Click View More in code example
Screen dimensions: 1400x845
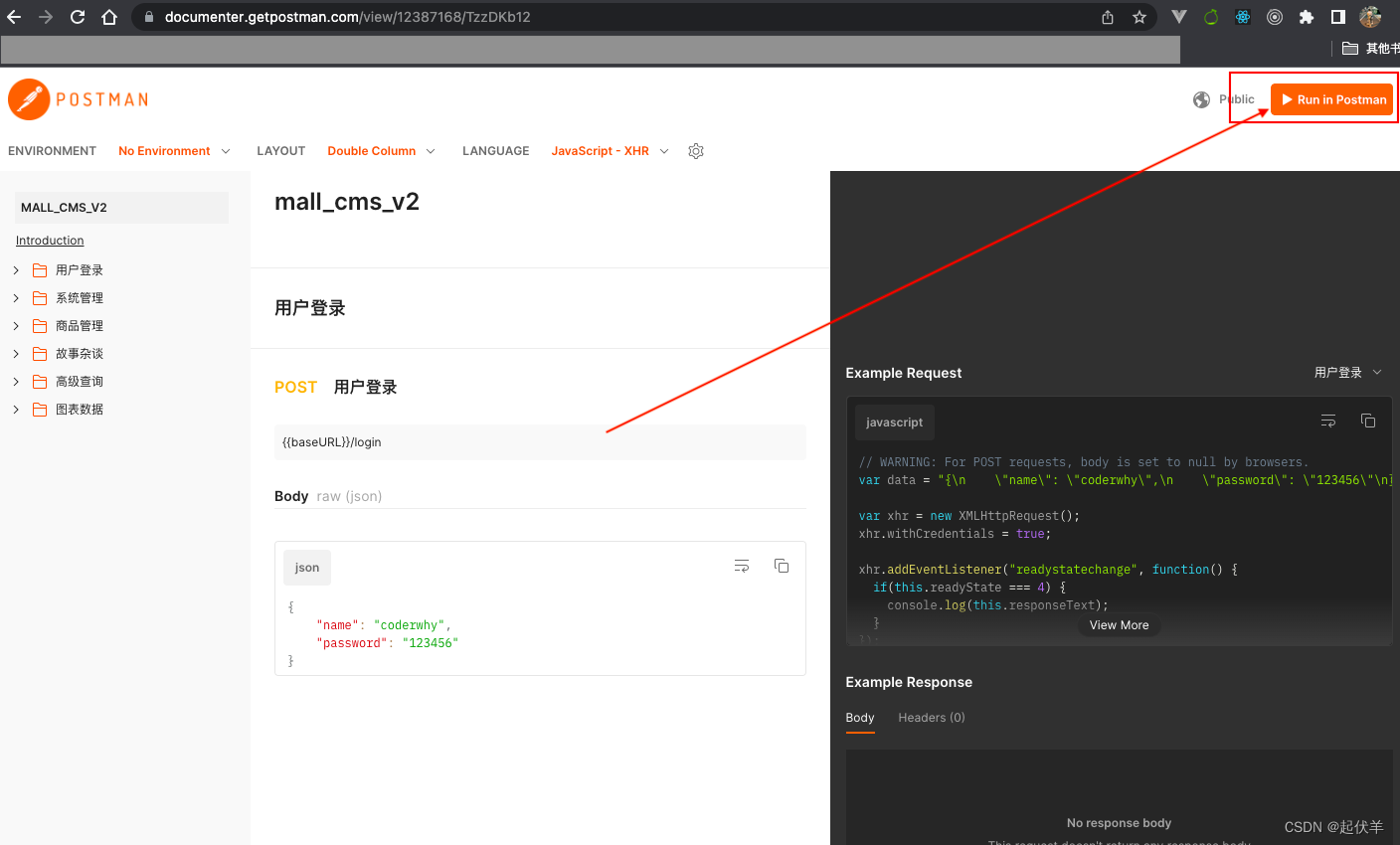(1119, 625)
